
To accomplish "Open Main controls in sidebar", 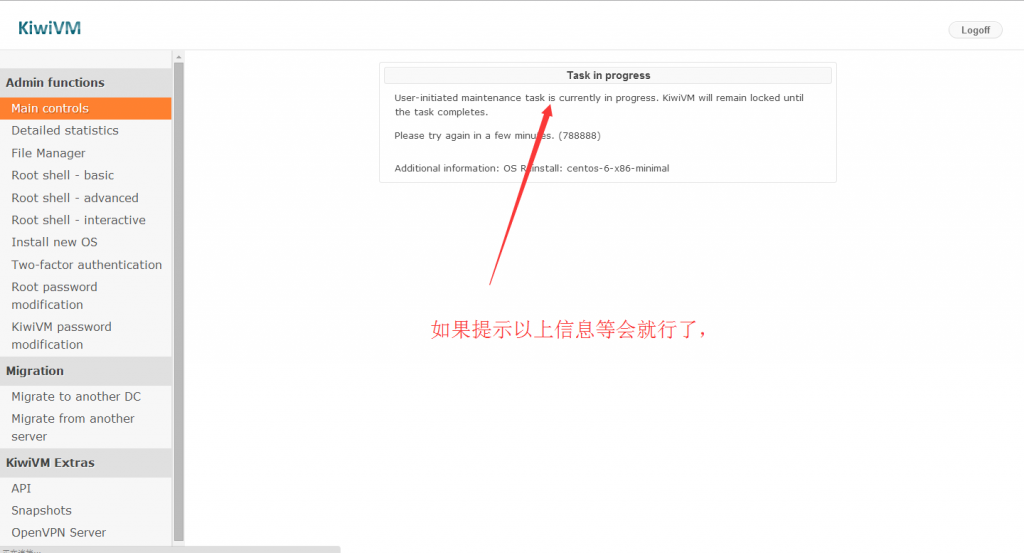I will [86, 108].
